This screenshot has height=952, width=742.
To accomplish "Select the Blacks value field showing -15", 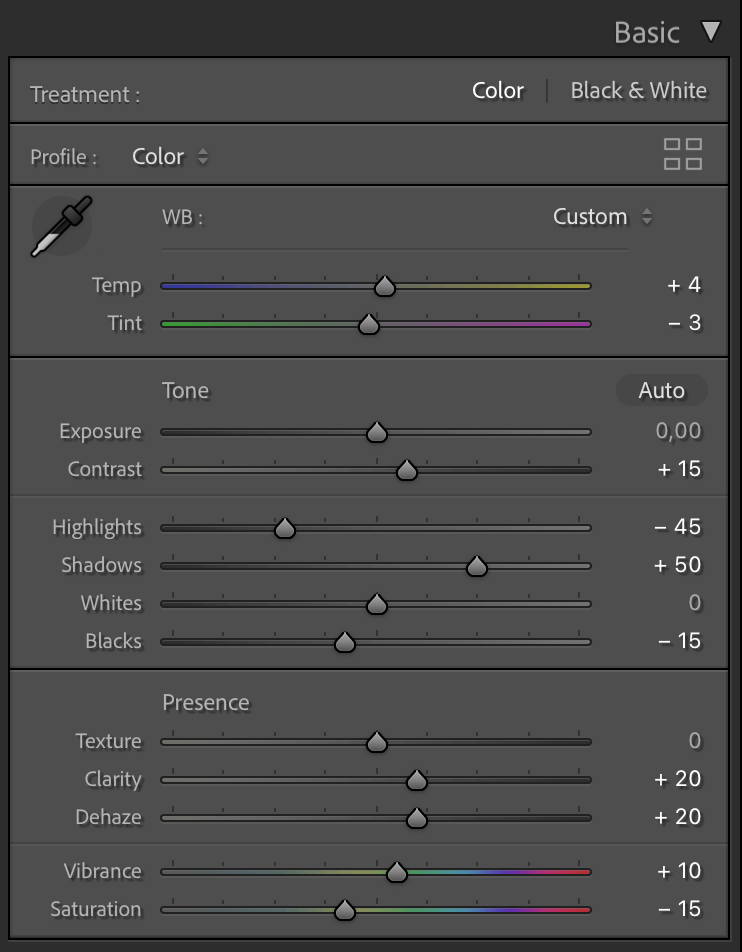I will pyautogui.click(x=679, y=641).
